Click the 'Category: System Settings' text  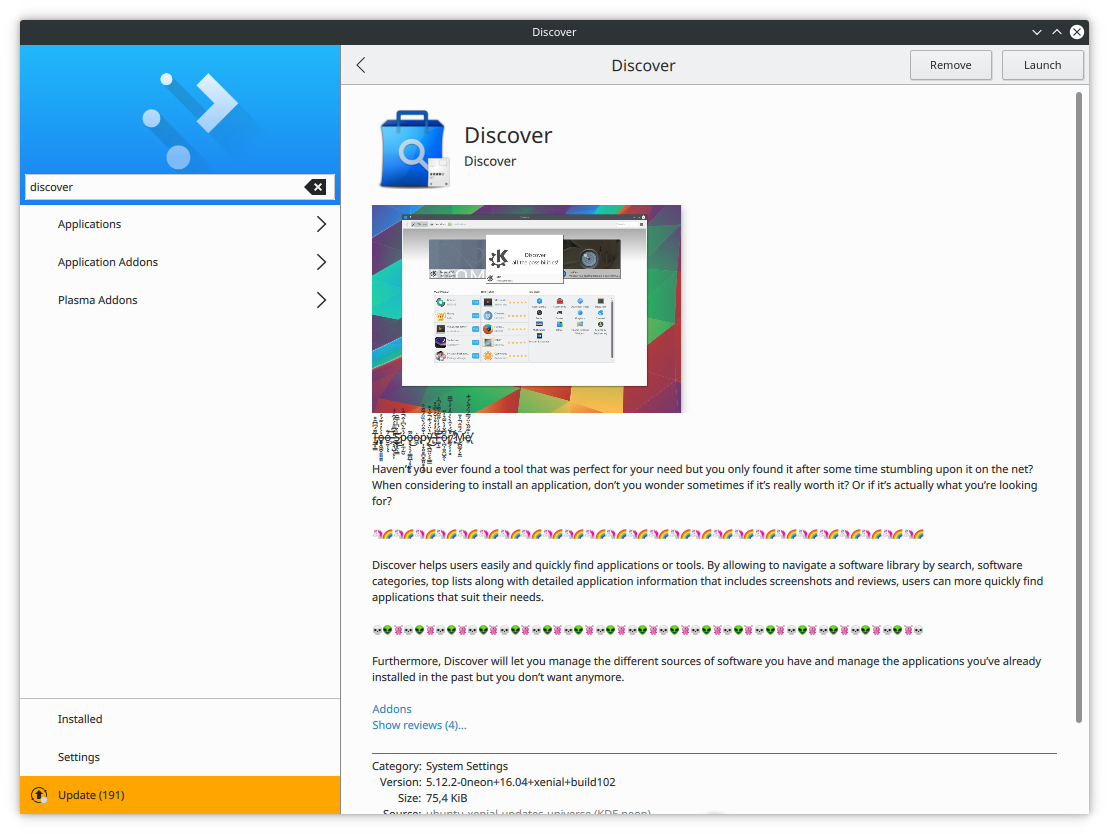coord(440,766)
